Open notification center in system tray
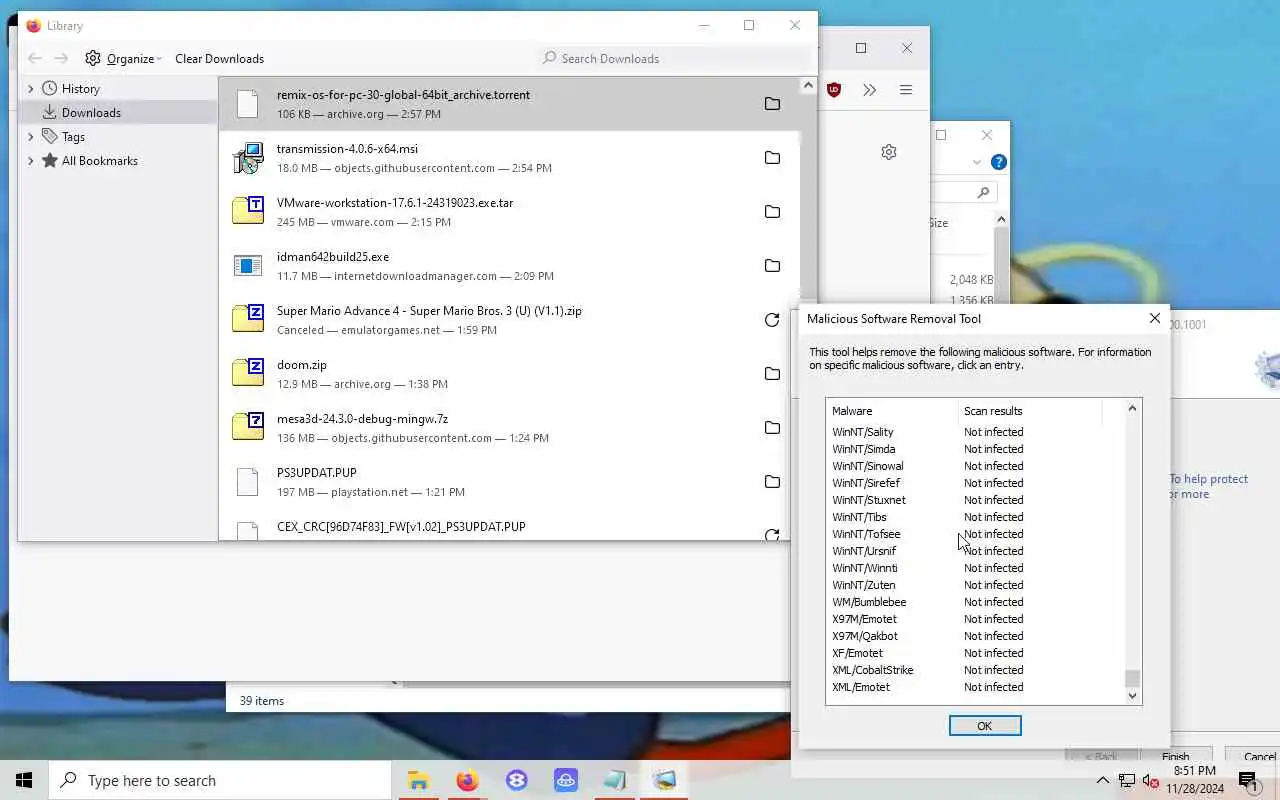The height and width of the screenshot is (800, 1280). pyautogui.click(x=1247, y=780)
